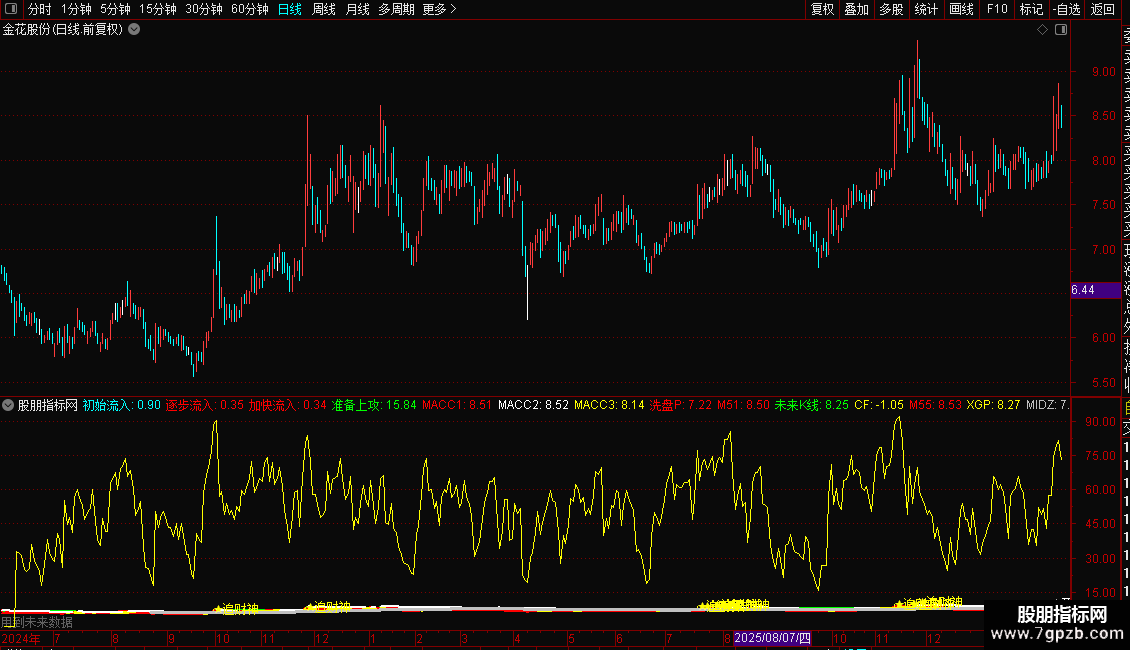Click the 用到未来数据 warning text
This screenshot has height=650, width=1130.
point(37,622)
